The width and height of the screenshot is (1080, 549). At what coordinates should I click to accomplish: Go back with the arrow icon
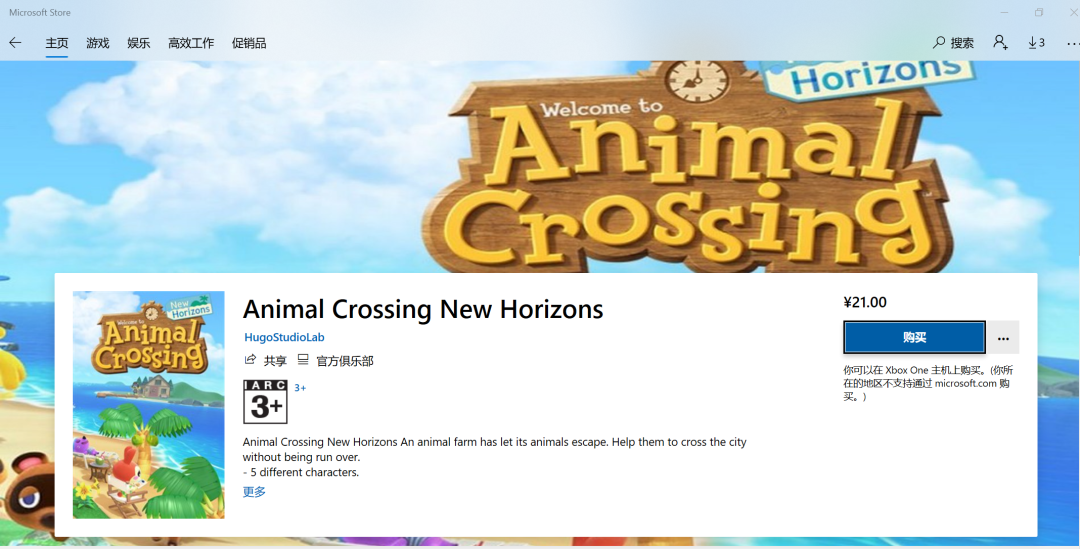tap(15, 43)
